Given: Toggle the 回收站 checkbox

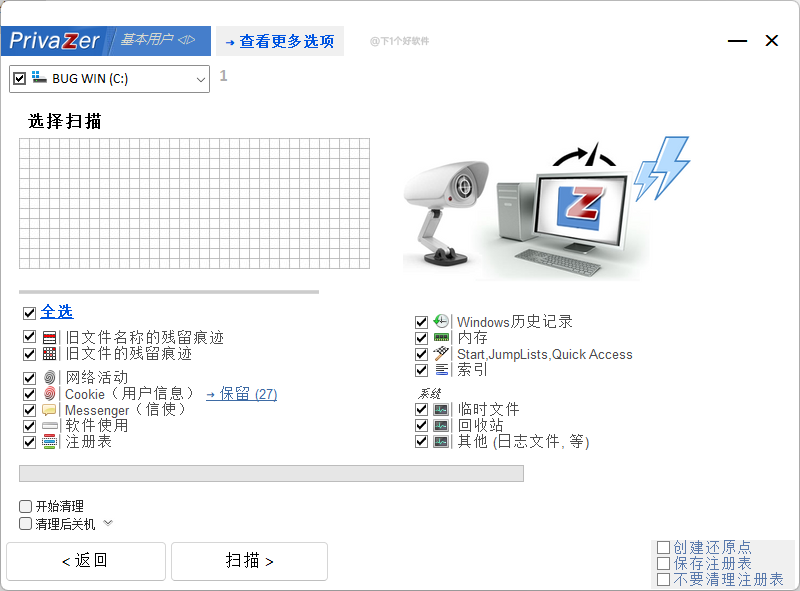Looking at the screenshot, I should click(x=421, y=425).
